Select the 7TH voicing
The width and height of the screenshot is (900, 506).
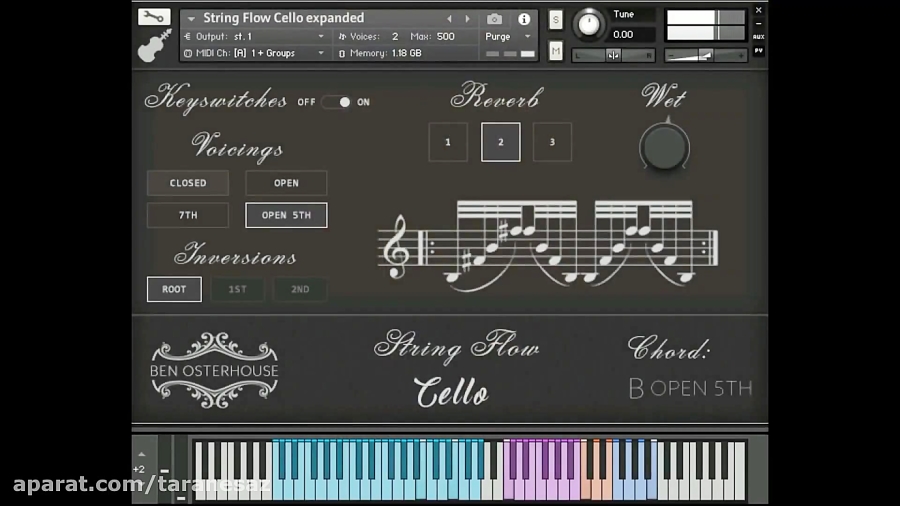coord(188,215)
